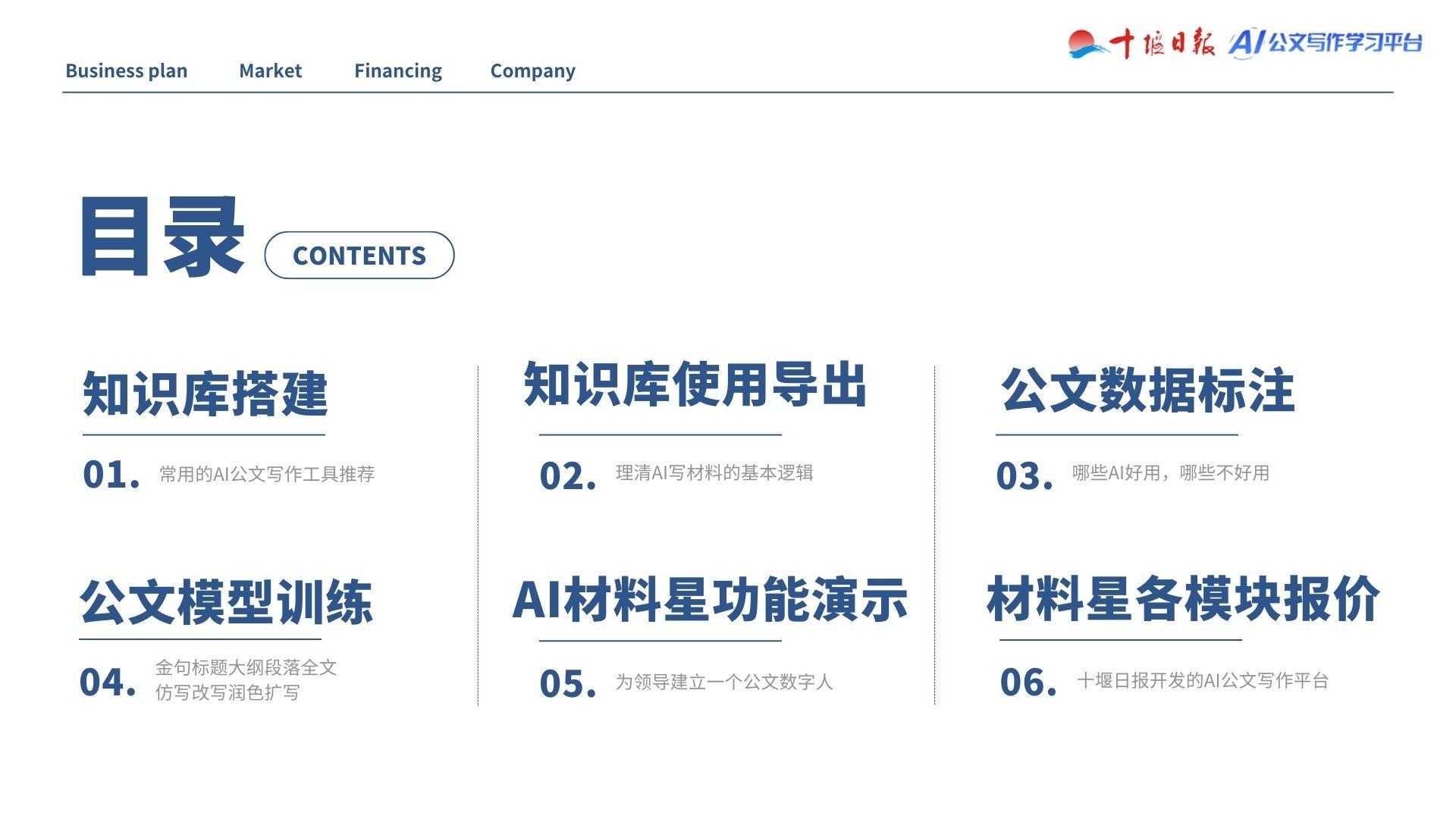Image resolution: width=1456 pixels, height=819 pixels.
Task: Open 材料星各模块报价 section
Action: 1183,599
